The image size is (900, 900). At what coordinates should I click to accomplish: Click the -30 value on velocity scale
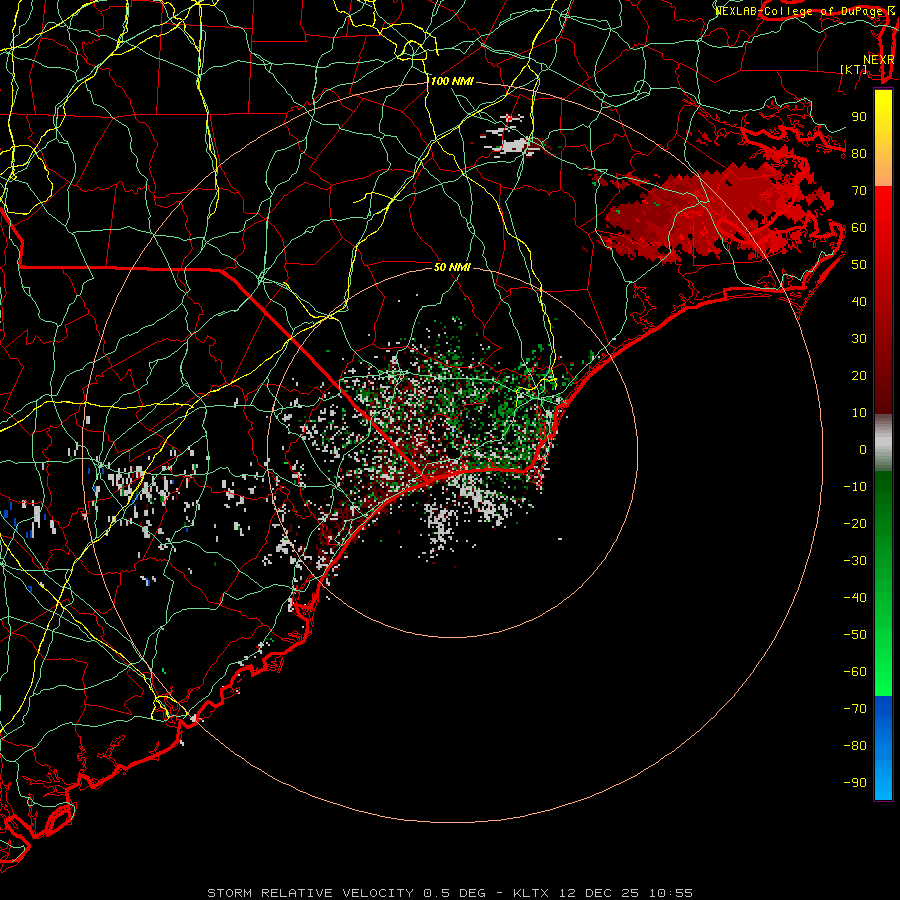tap(855, 561)
